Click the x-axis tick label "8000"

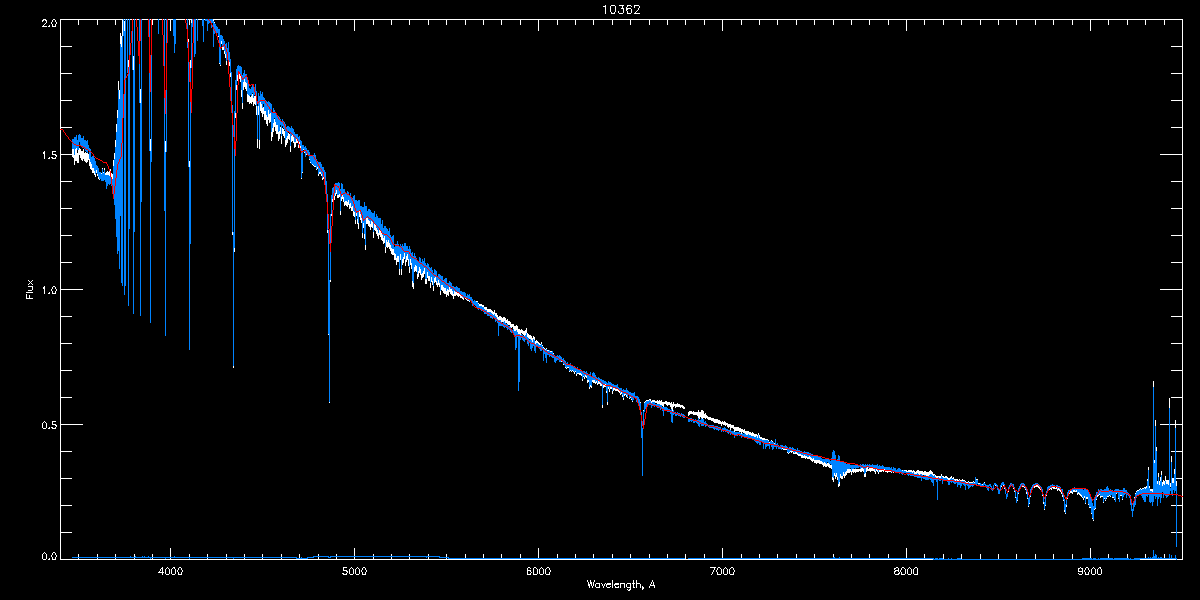click(x=906, y=571)
